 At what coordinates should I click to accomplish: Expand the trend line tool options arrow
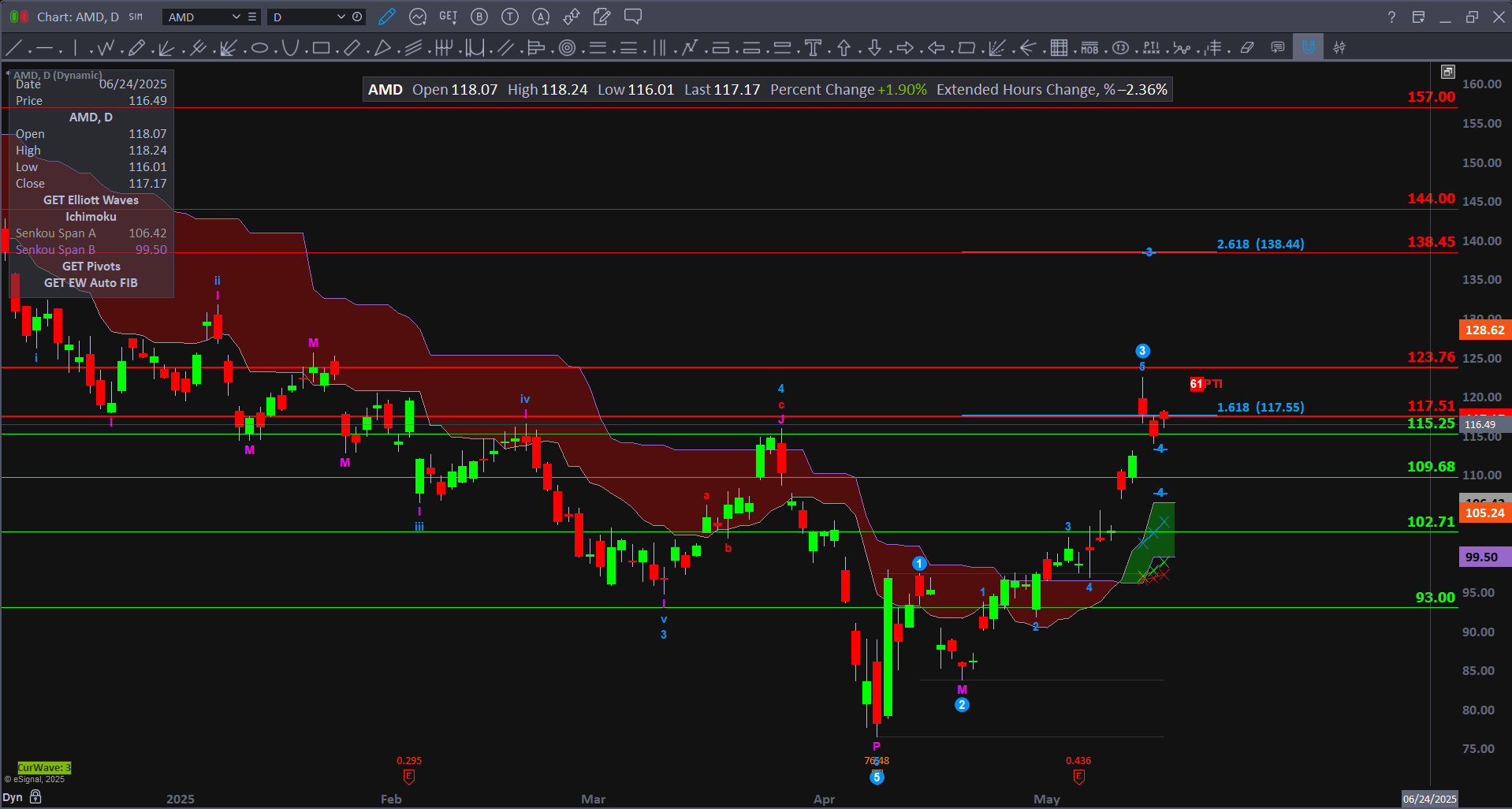click(30, 51)
